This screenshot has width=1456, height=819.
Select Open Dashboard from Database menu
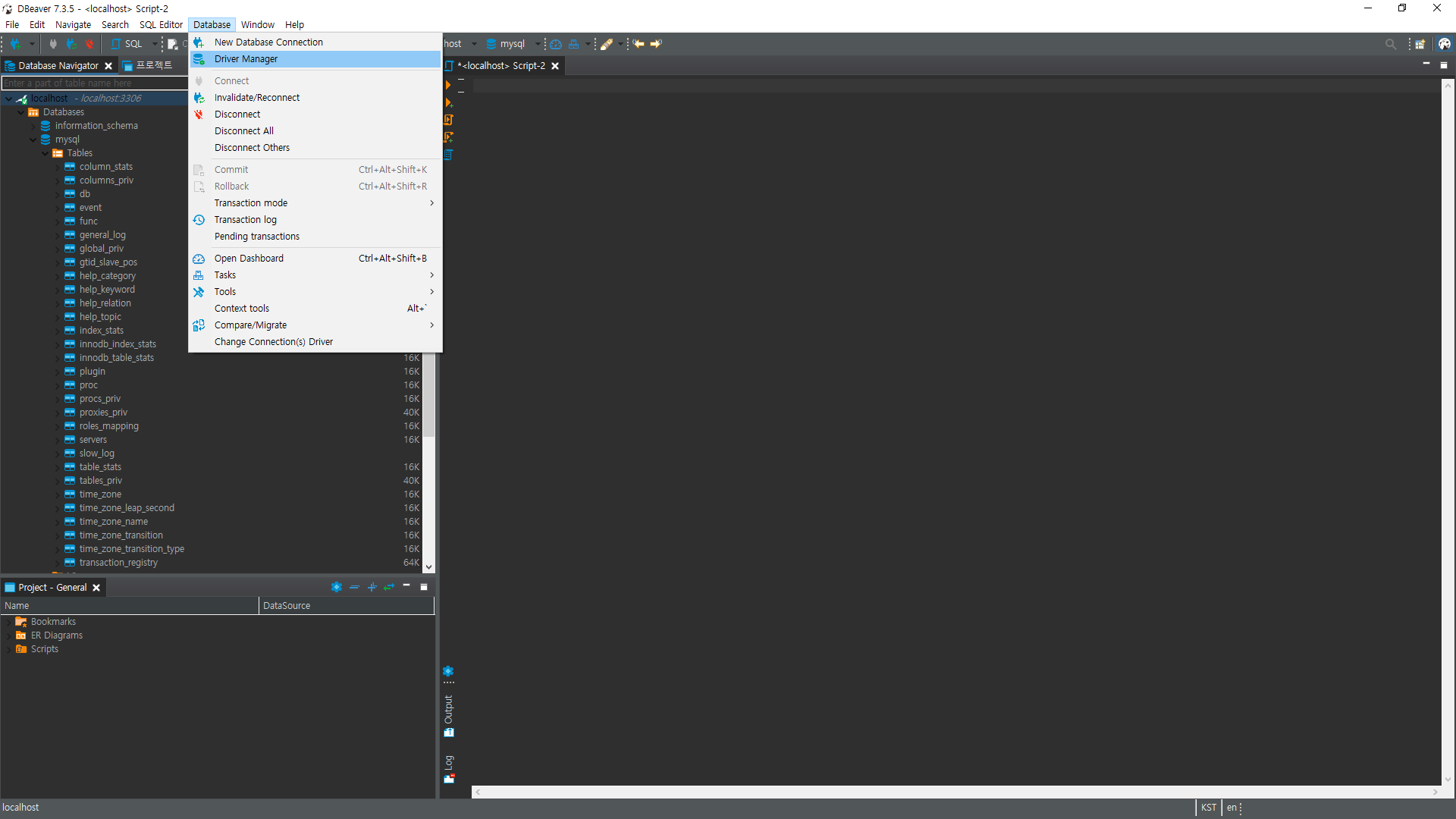tap(249, 259)
